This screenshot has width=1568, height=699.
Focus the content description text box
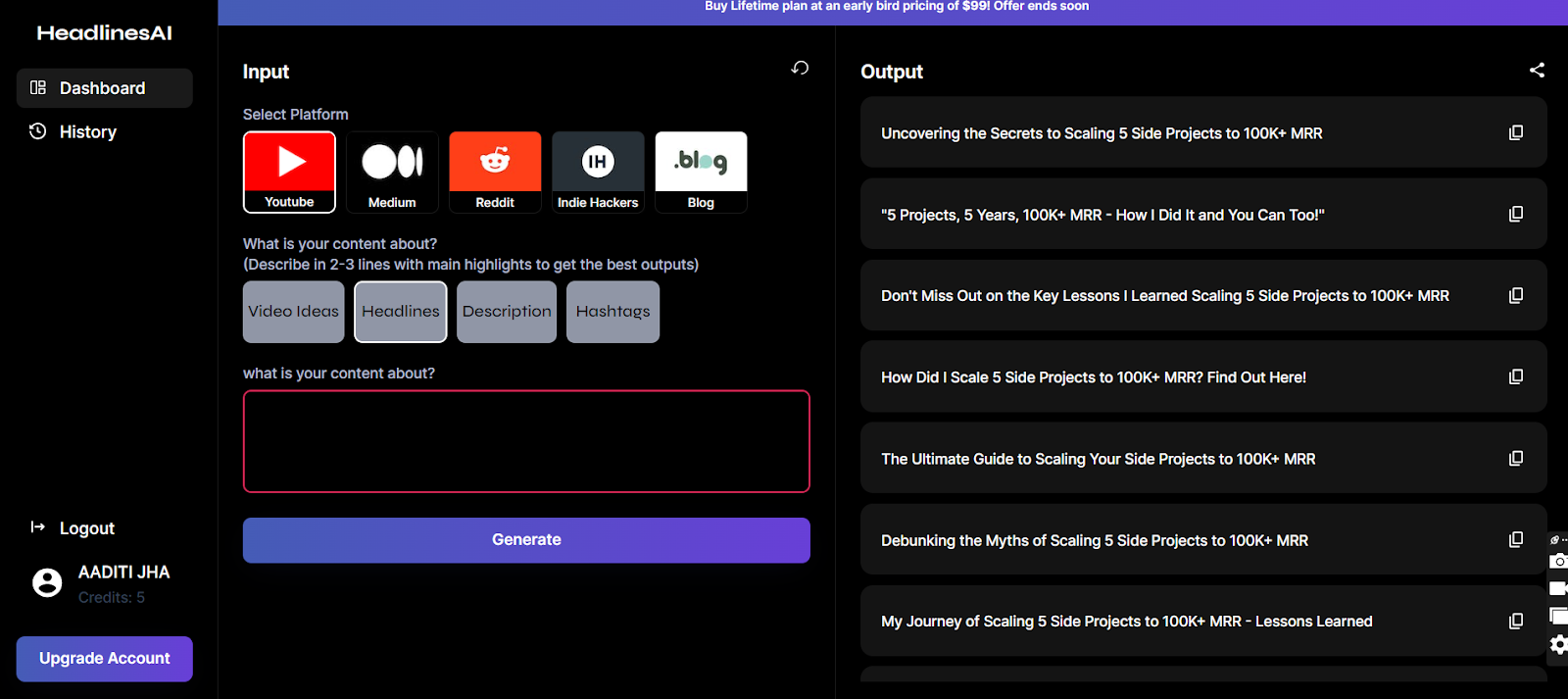[526, 441]
